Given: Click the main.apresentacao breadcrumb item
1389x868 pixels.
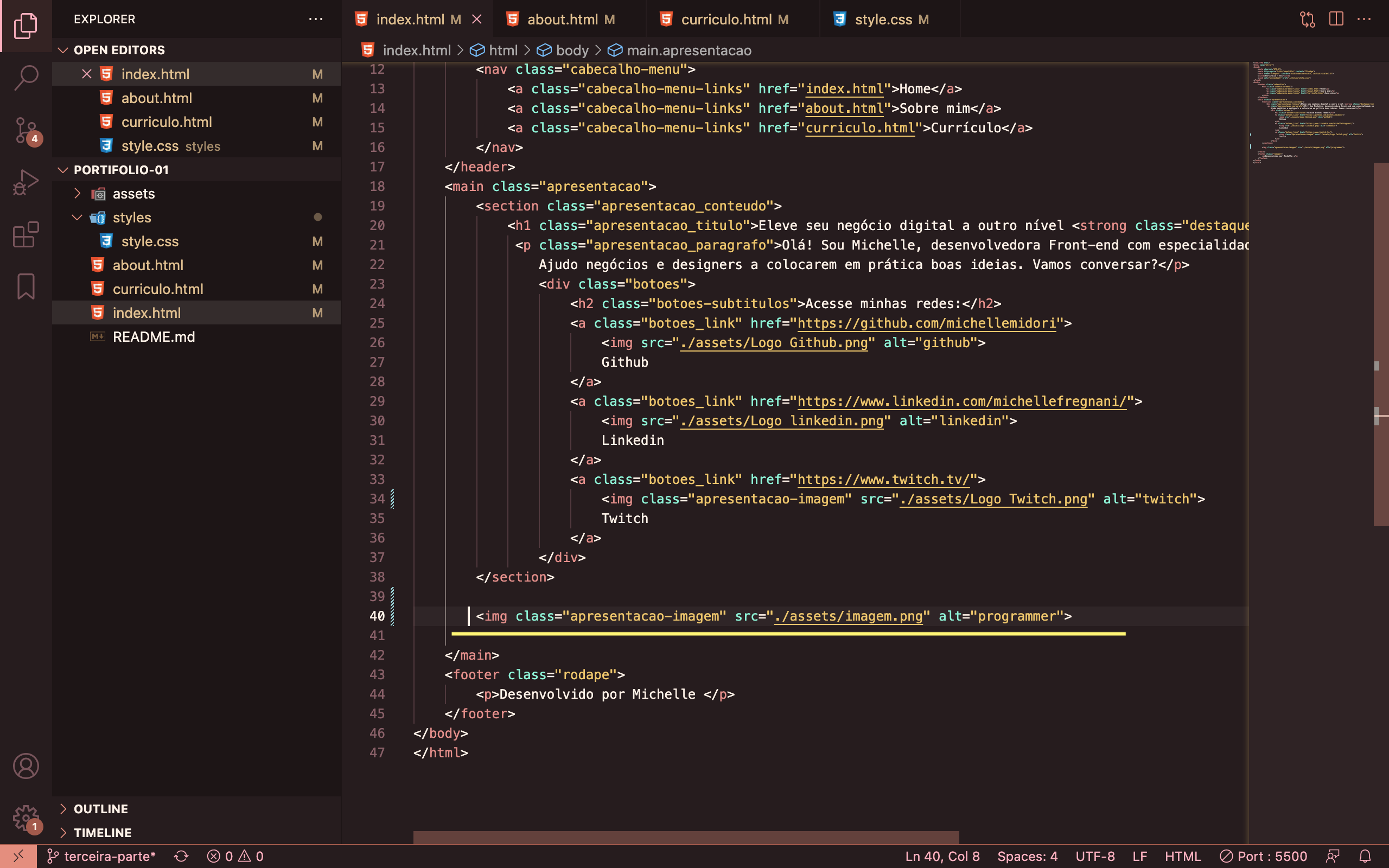Looking at the screenshot, I should 679,50.
